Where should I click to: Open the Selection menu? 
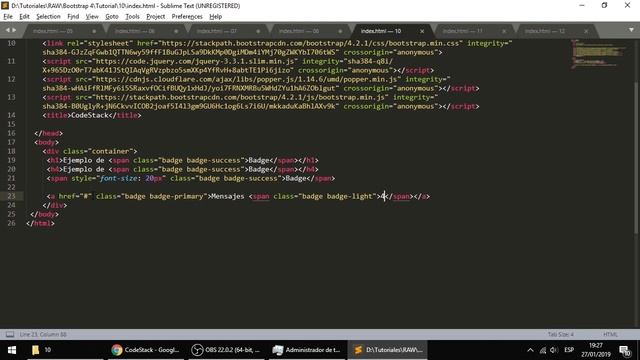48,17
